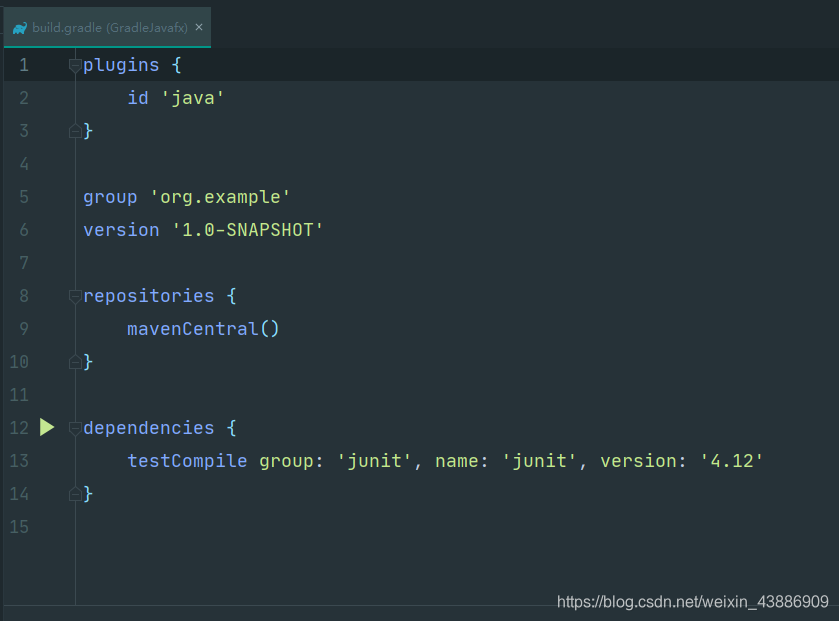Click the first 'junit' string after group:

click(374, 461)
